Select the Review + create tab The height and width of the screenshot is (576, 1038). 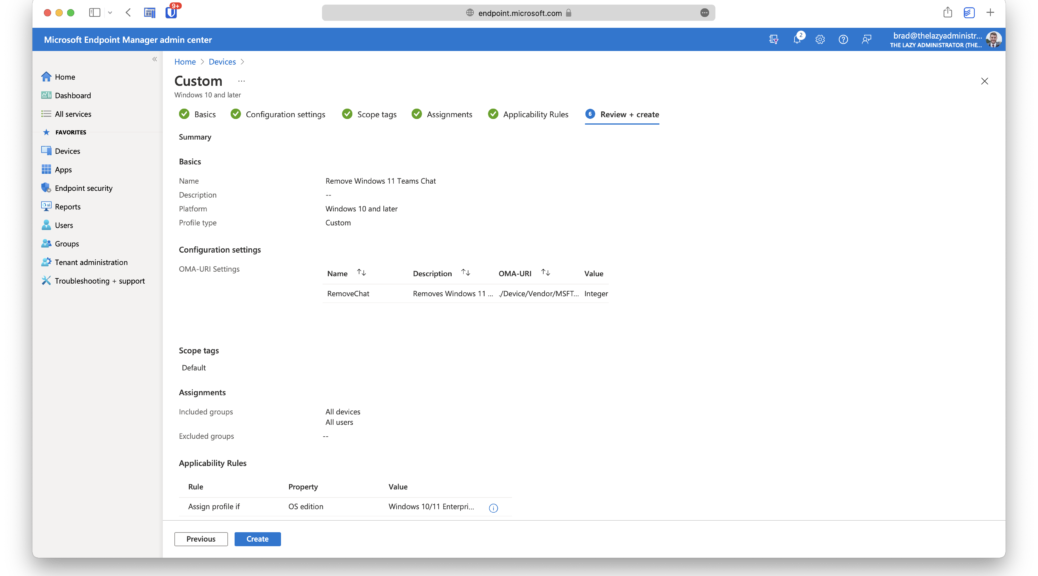tap(622, 115)
